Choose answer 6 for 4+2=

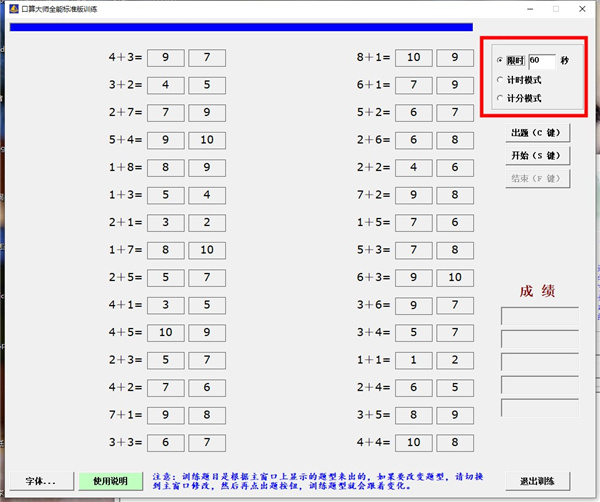point(207,388)
